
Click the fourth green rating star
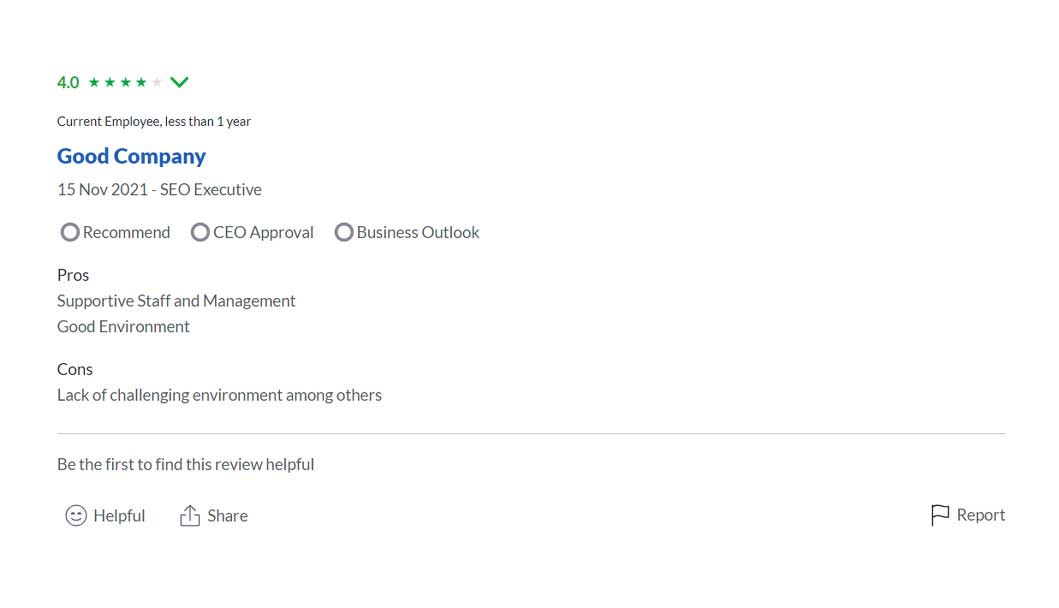pos(141,82)
